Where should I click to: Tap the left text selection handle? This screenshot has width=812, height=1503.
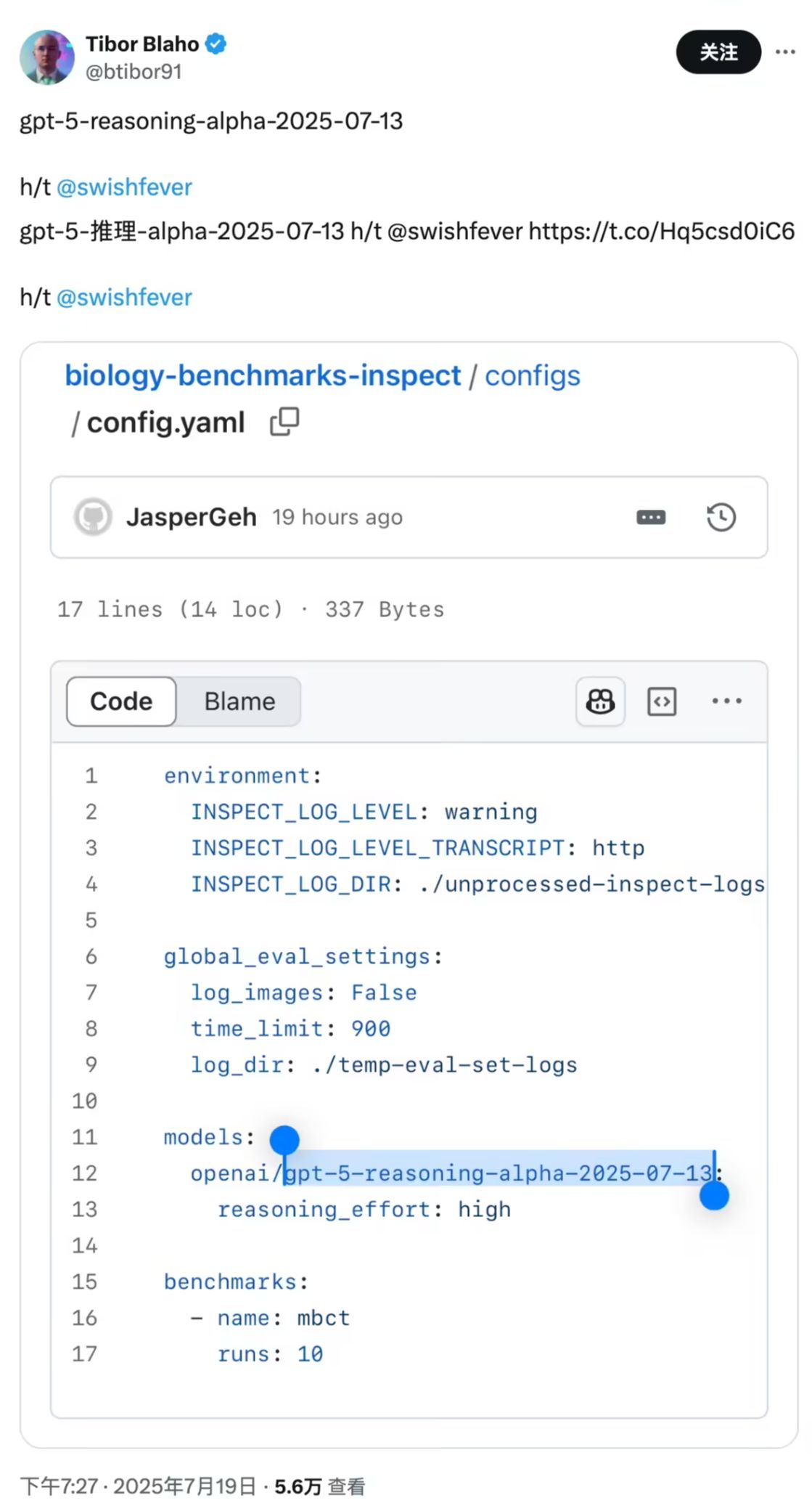284,1141
